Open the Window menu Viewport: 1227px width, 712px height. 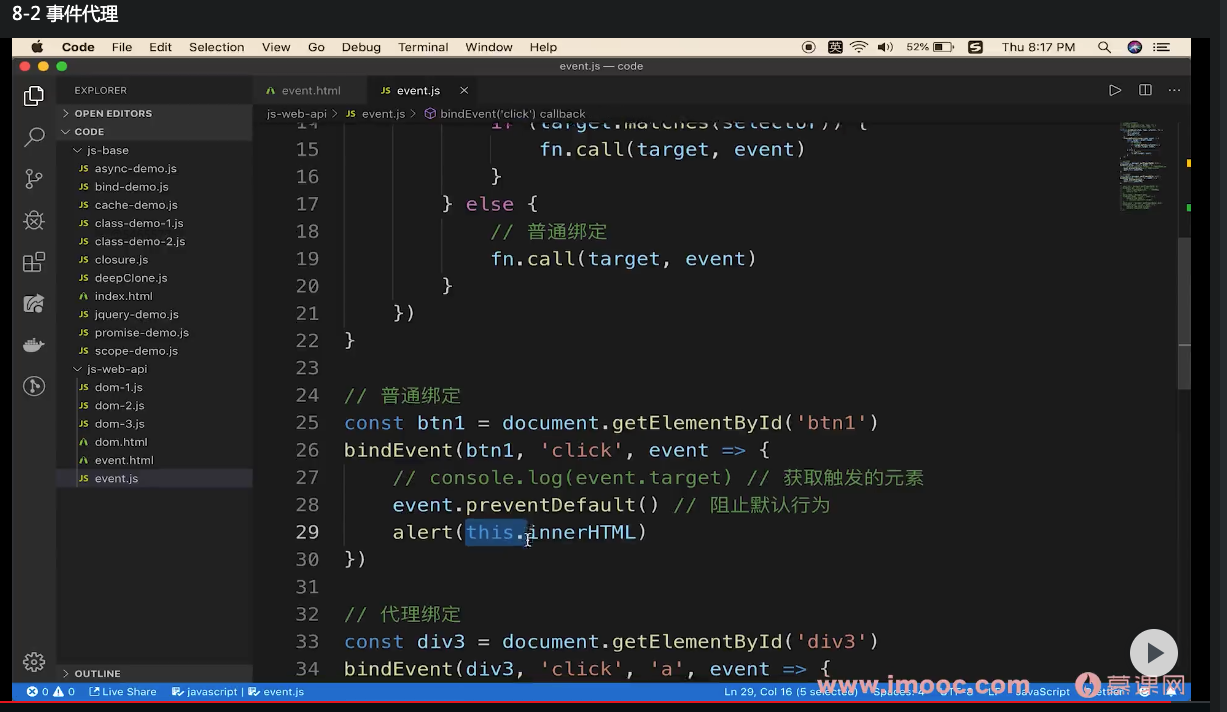coord(489,47)
